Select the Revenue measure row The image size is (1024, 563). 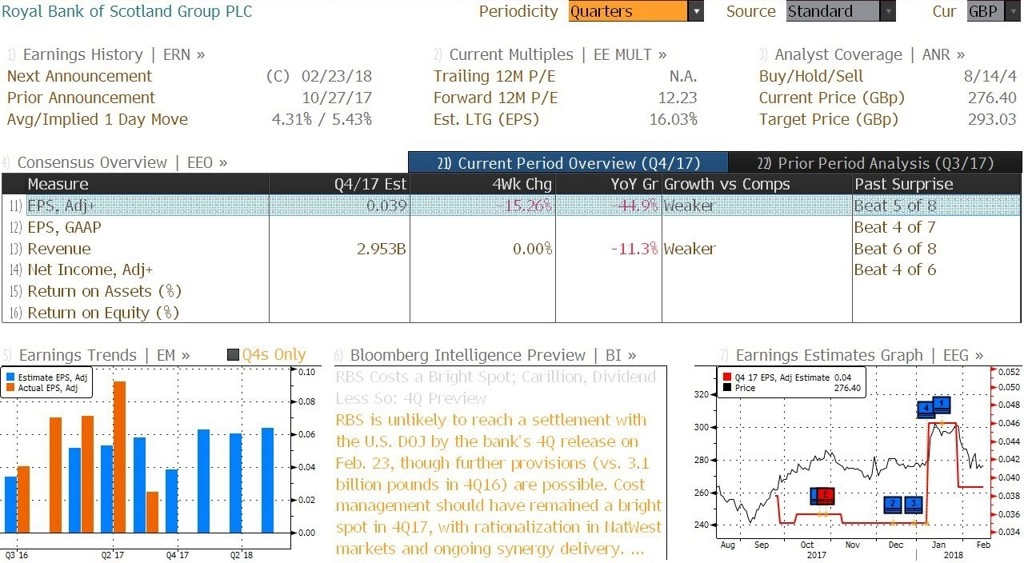(x=511, y=249)
